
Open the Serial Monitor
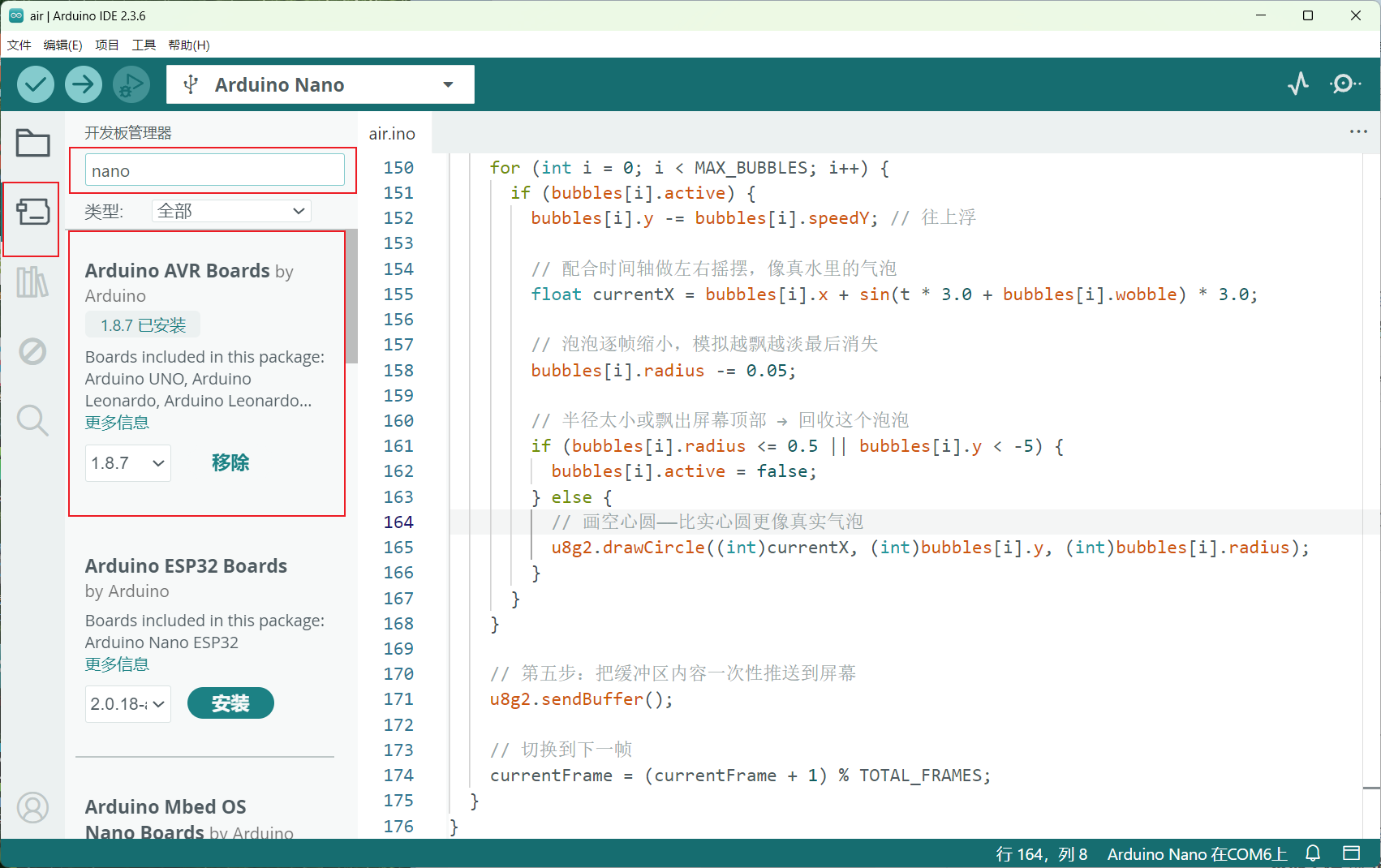(1344, 84)
